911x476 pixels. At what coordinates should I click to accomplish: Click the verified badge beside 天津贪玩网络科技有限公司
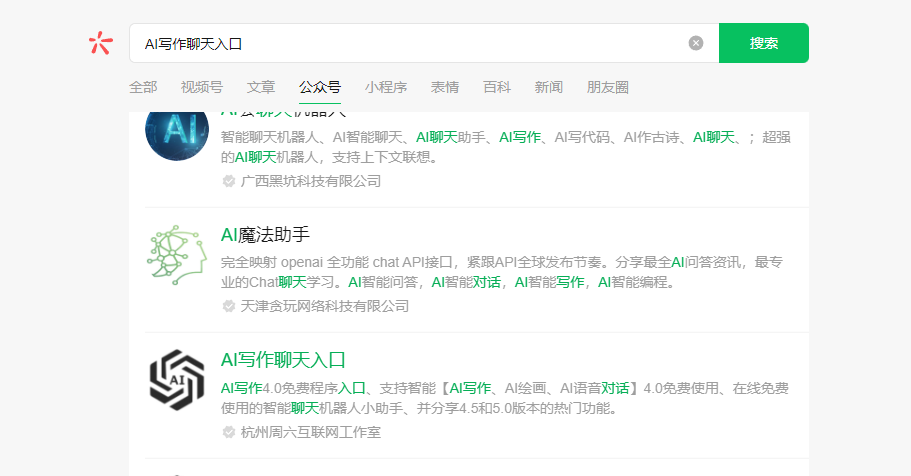229,306
